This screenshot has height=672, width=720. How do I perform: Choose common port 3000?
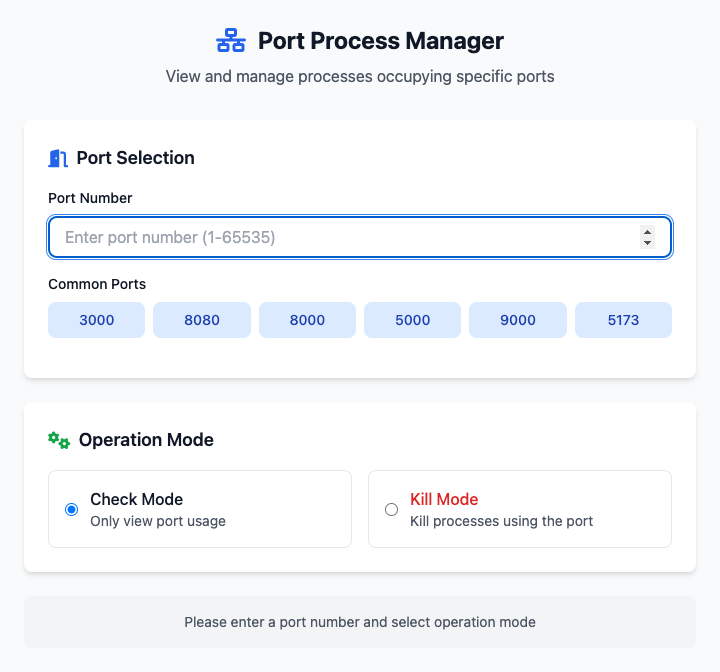[96, 320]
